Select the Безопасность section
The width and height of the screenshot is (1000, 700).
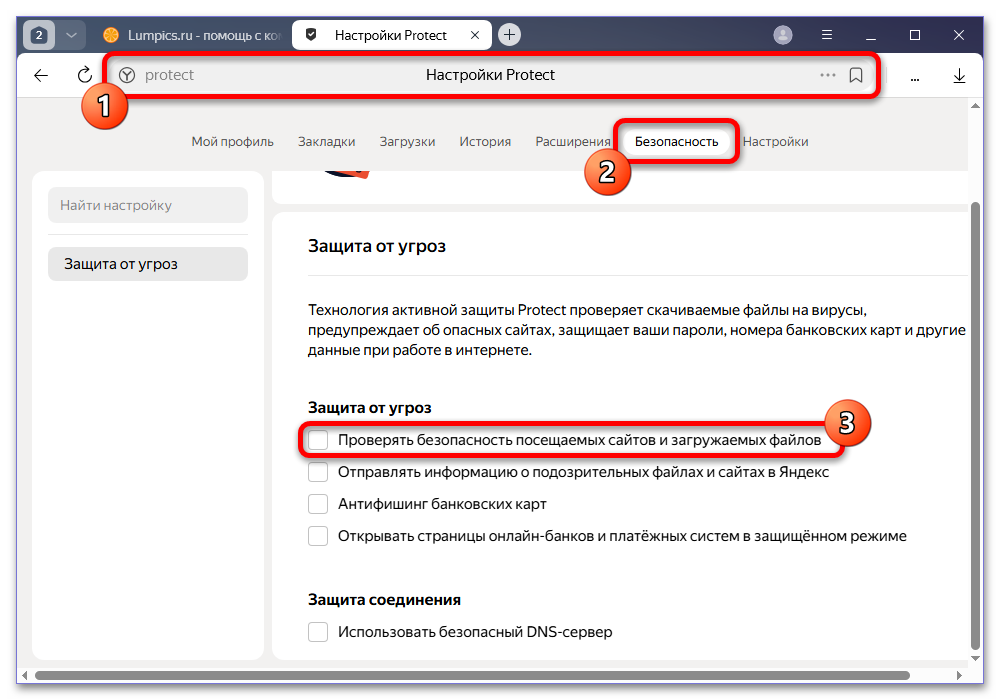pos(676,142)
